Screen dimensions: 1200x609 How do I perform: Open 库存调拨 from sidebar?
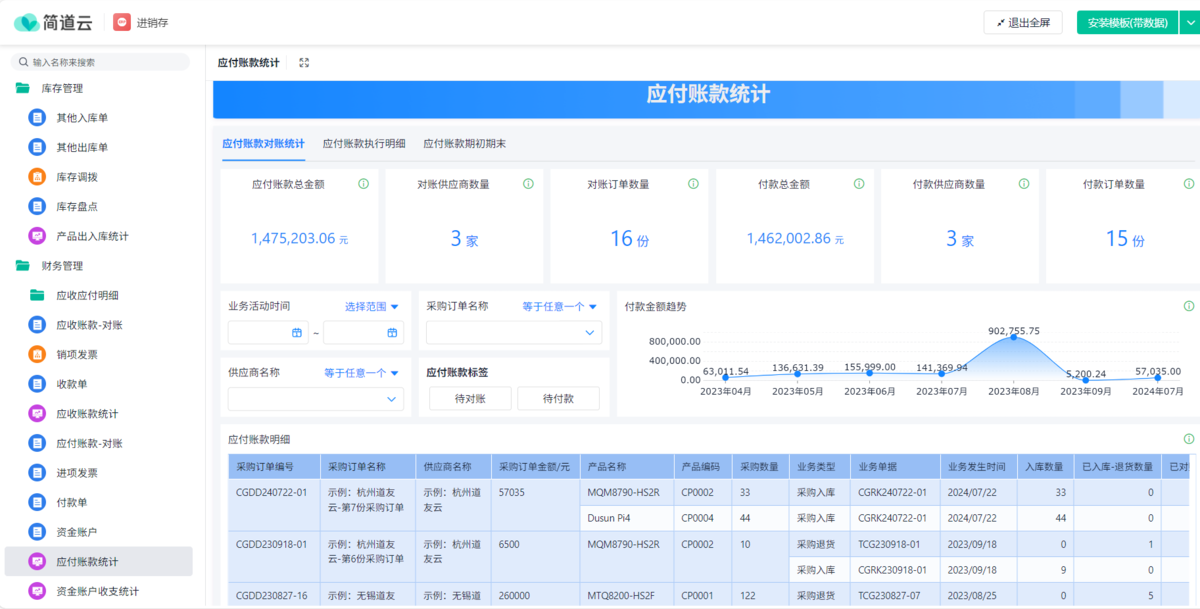(x=77, y=177)
